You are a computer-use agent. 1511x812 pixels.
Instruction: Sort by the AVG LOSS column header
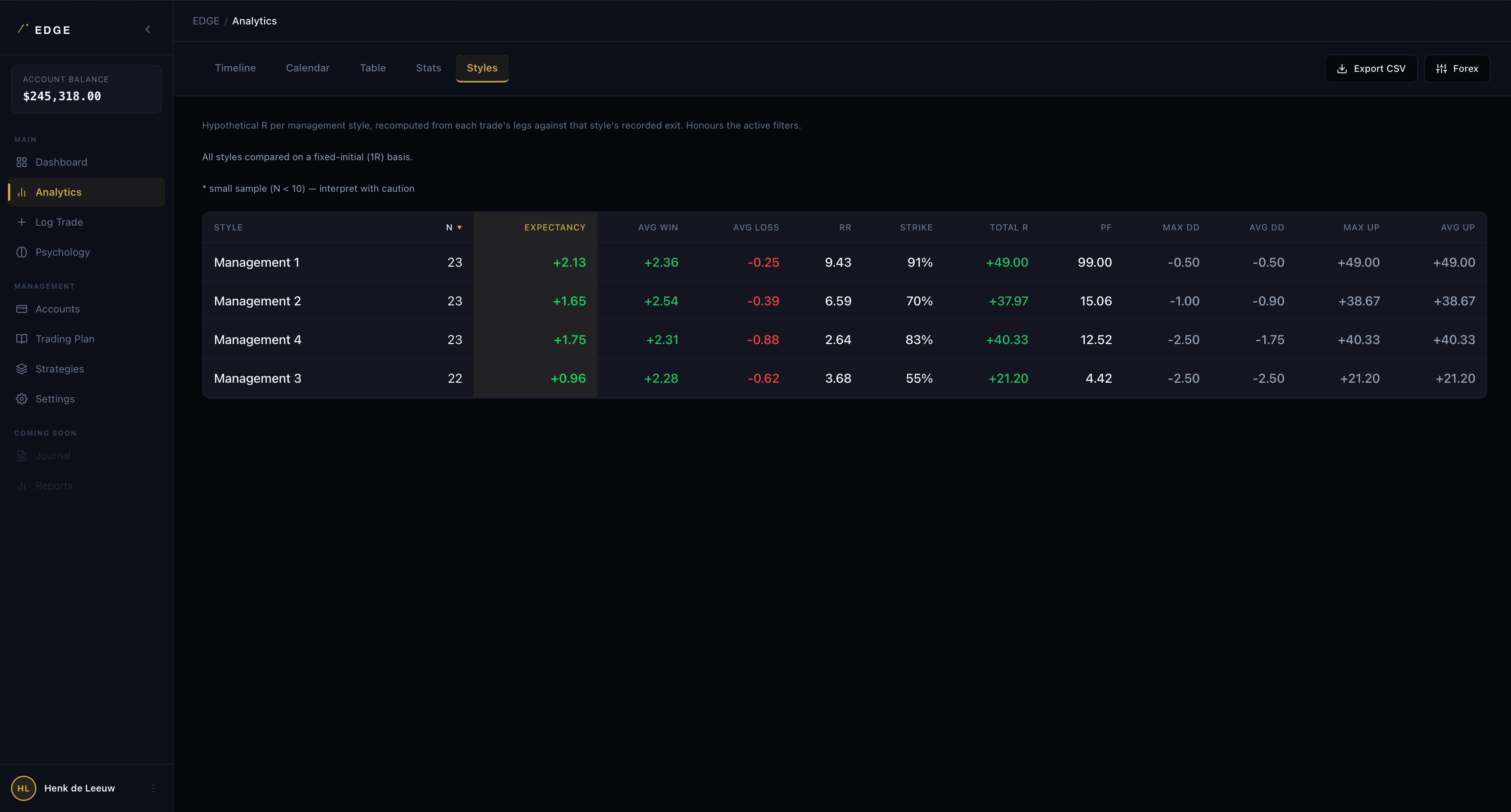pos(756,228)
